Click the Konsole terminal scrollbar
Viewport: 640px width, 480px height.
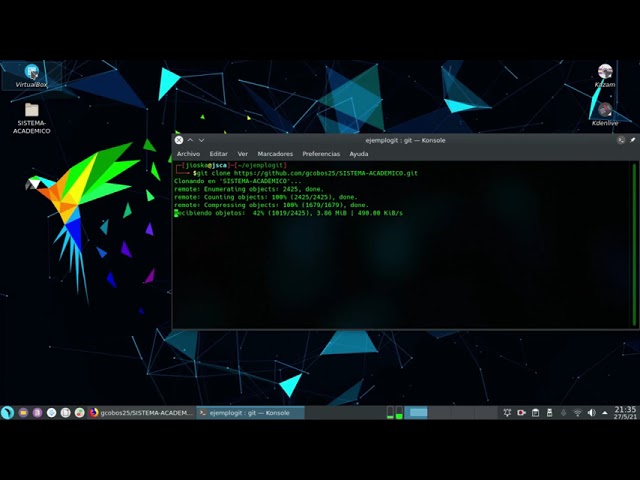tap(634, 244)
